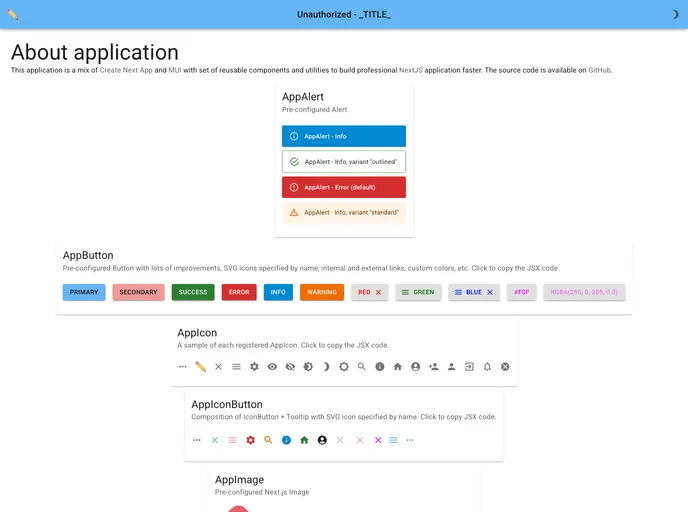Click the filled circle X cancel icon
The height and width of the screenshot is (512, 688).
[x=505, y=366]
